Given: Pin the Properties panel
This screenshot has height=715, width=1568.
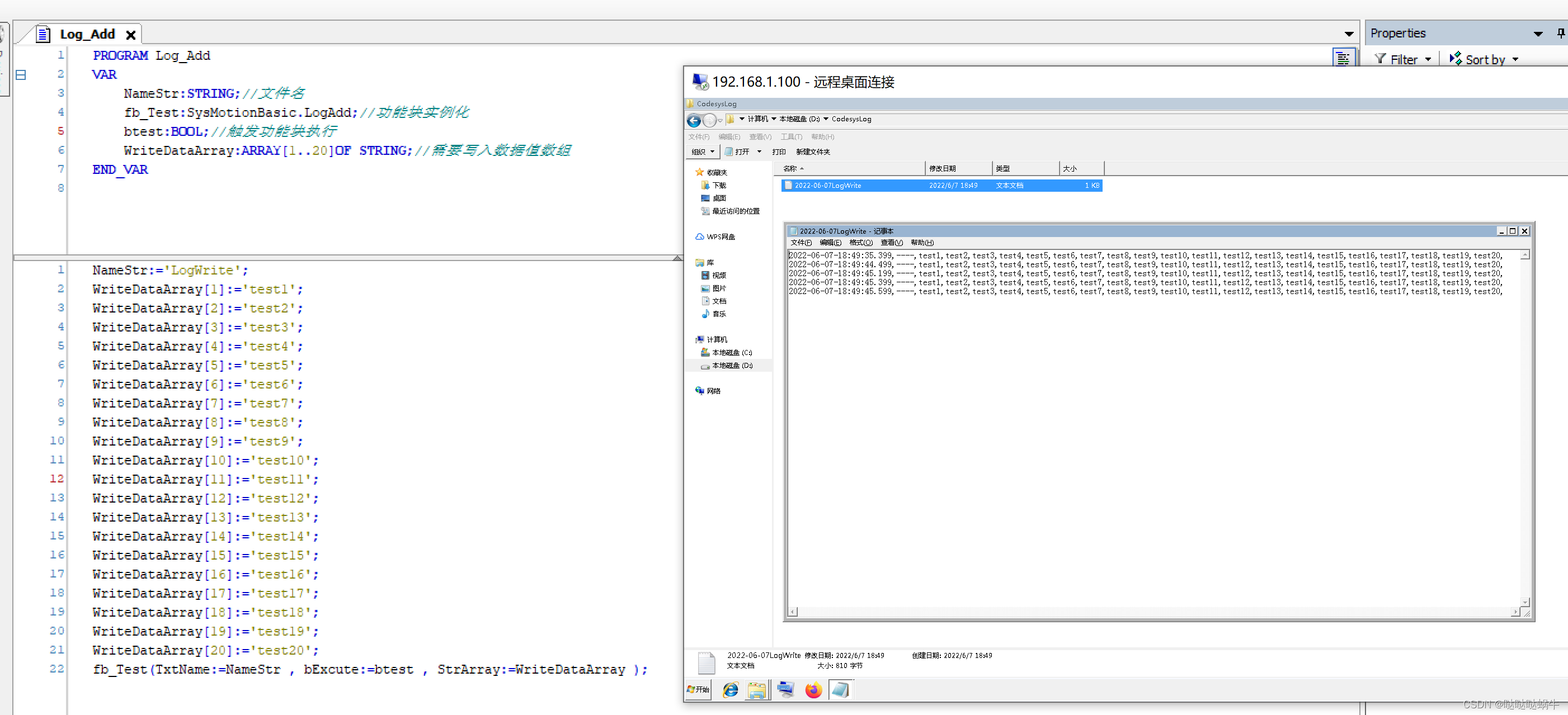Looking at the screenshot, I should pyautogui.click(x=1560, y=34).
